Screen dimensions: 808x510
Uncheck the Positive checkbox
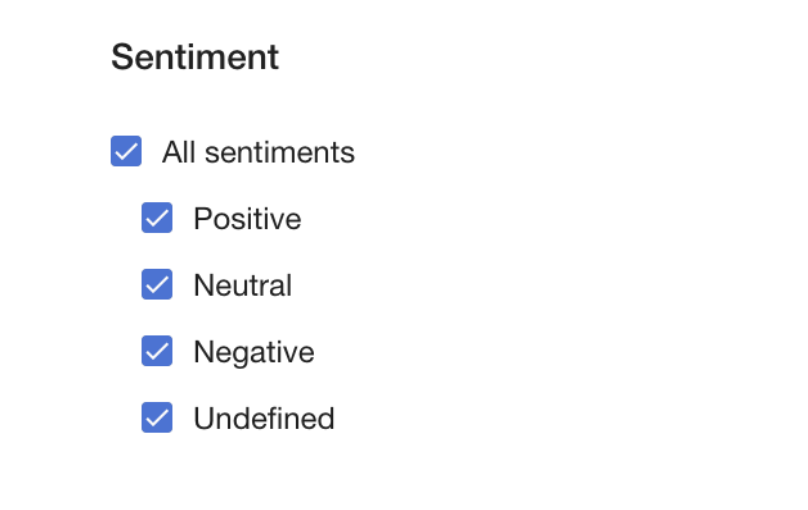point(157,218)
